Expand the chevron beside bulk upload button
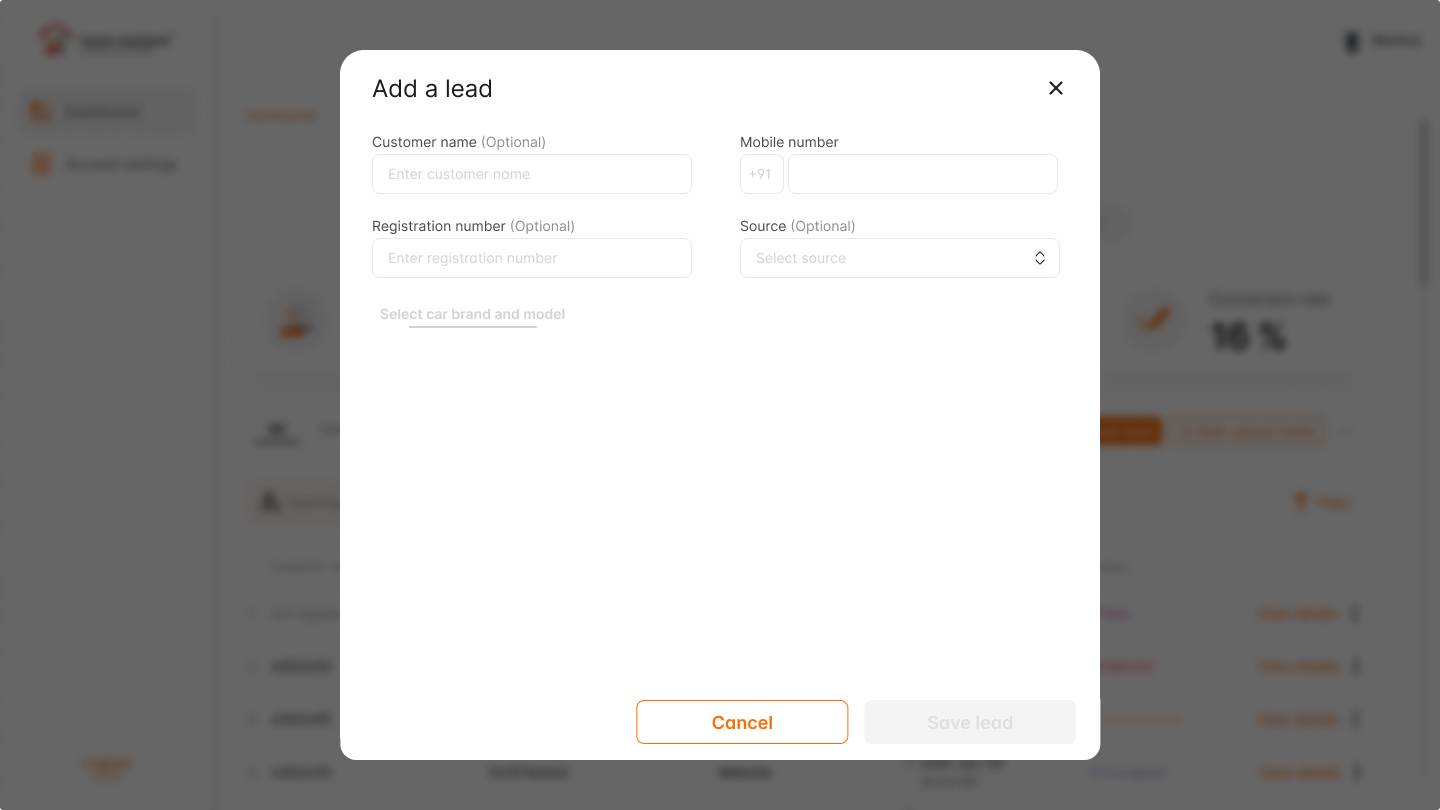The height and width of the screenshot is (810, 1440). coord(1346,432)
